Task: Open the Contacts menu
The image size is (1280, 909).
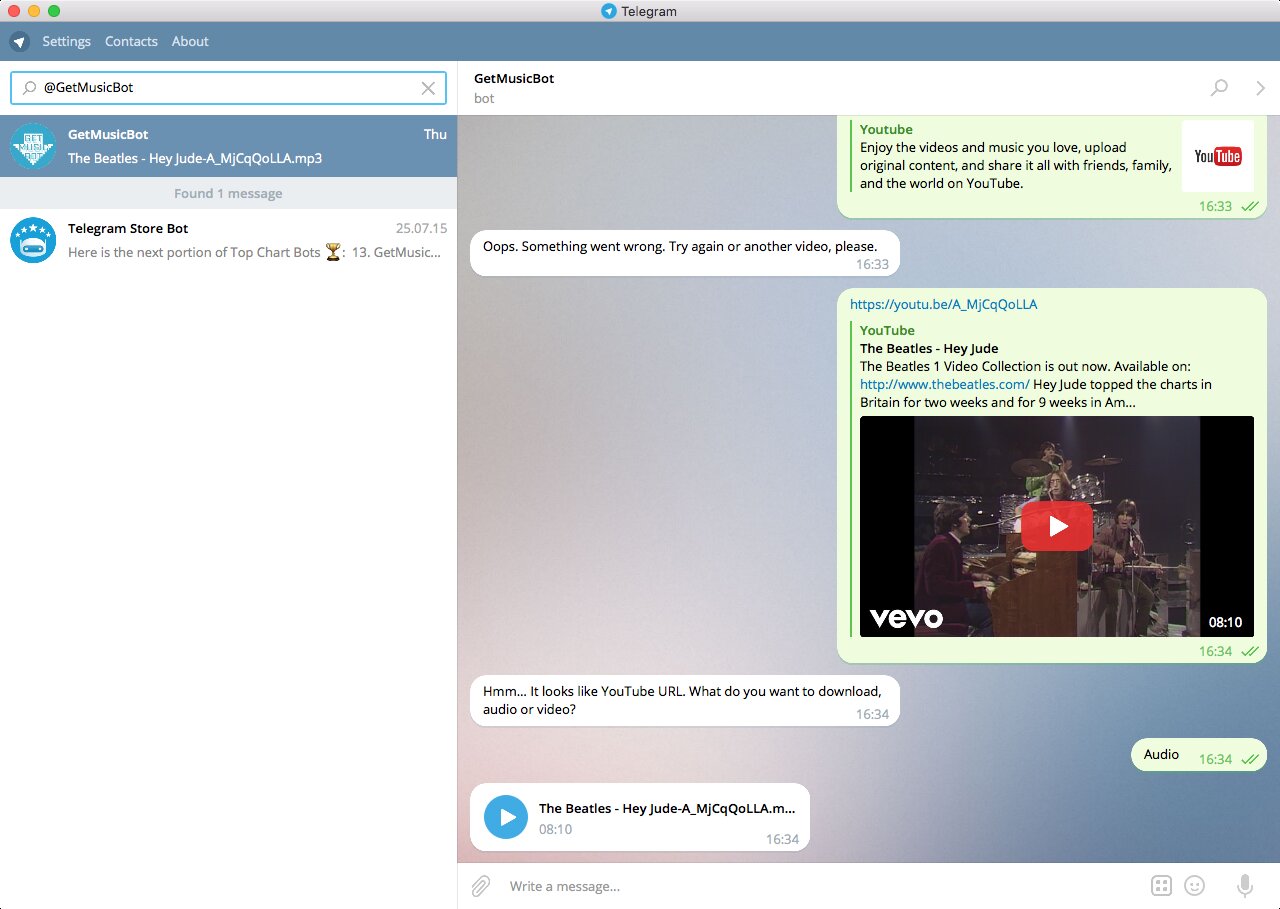Action: tap(131, 42)
